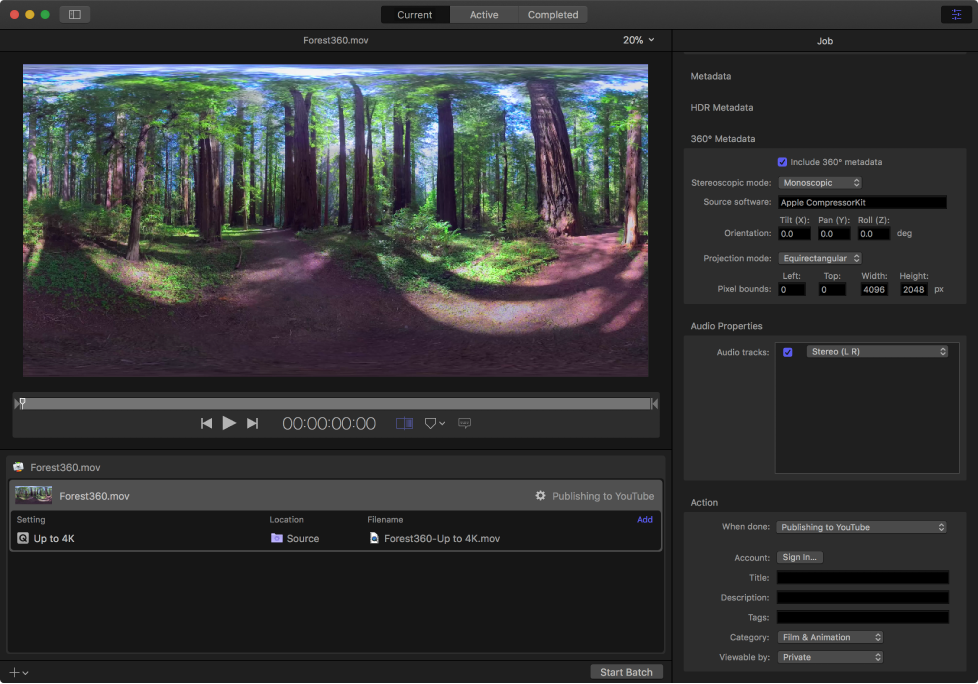Expand the 20% viewer zoom menu
The width and height of the screenshot is (978, 684).
coord(638,40)
